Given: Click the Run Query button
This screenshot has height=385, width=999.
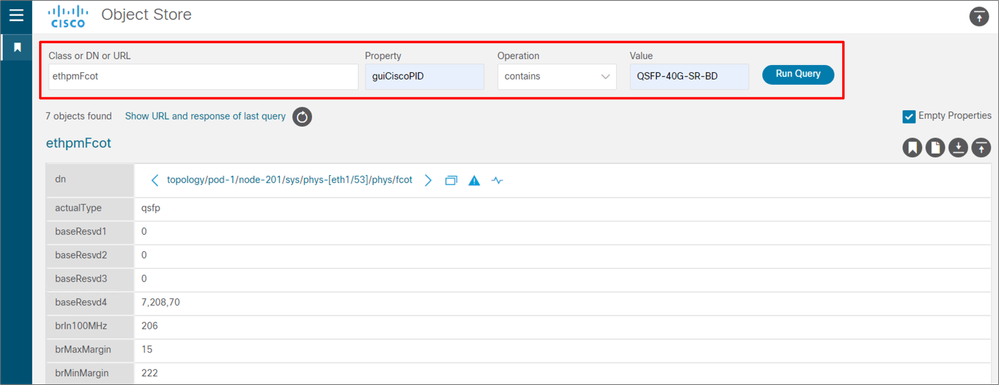Looking at the screenshot, I should pos(798,74).
